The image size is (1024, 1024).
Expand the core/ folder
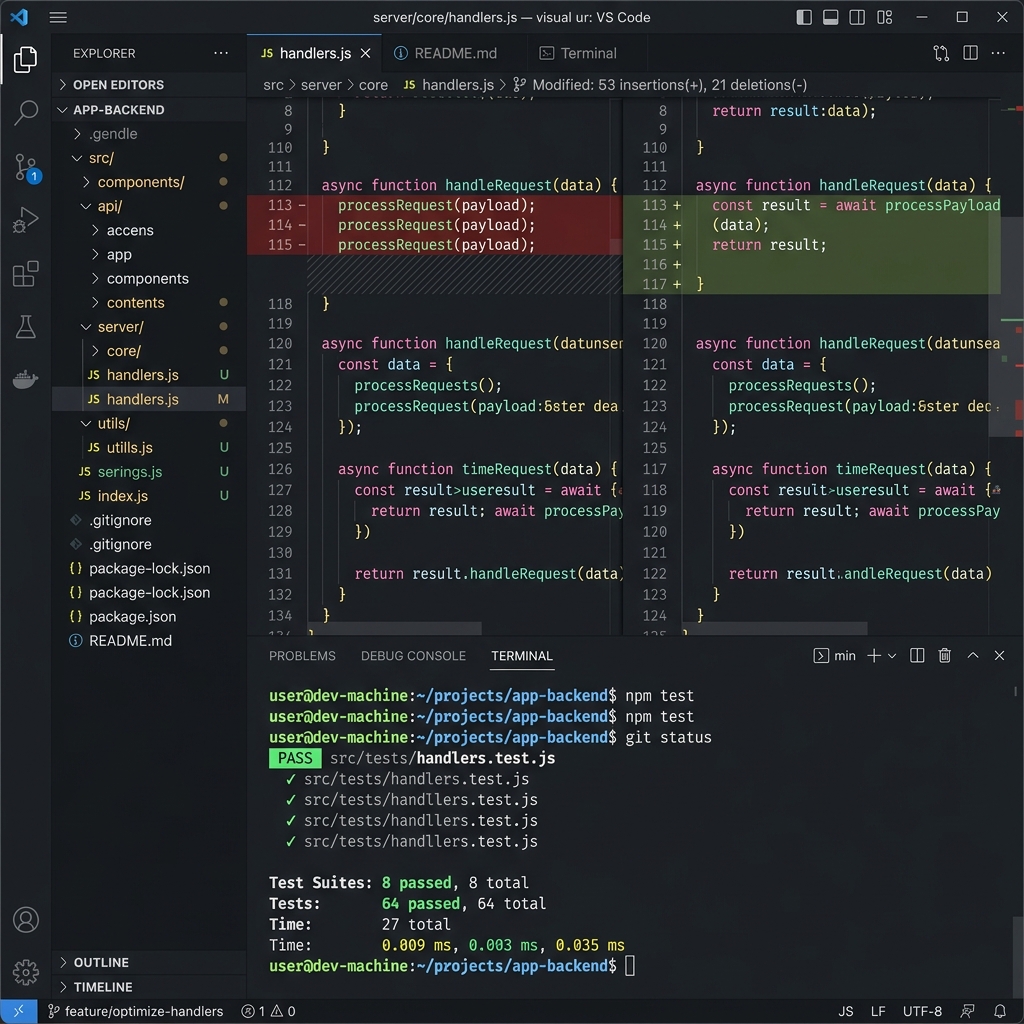pos(149,351)
